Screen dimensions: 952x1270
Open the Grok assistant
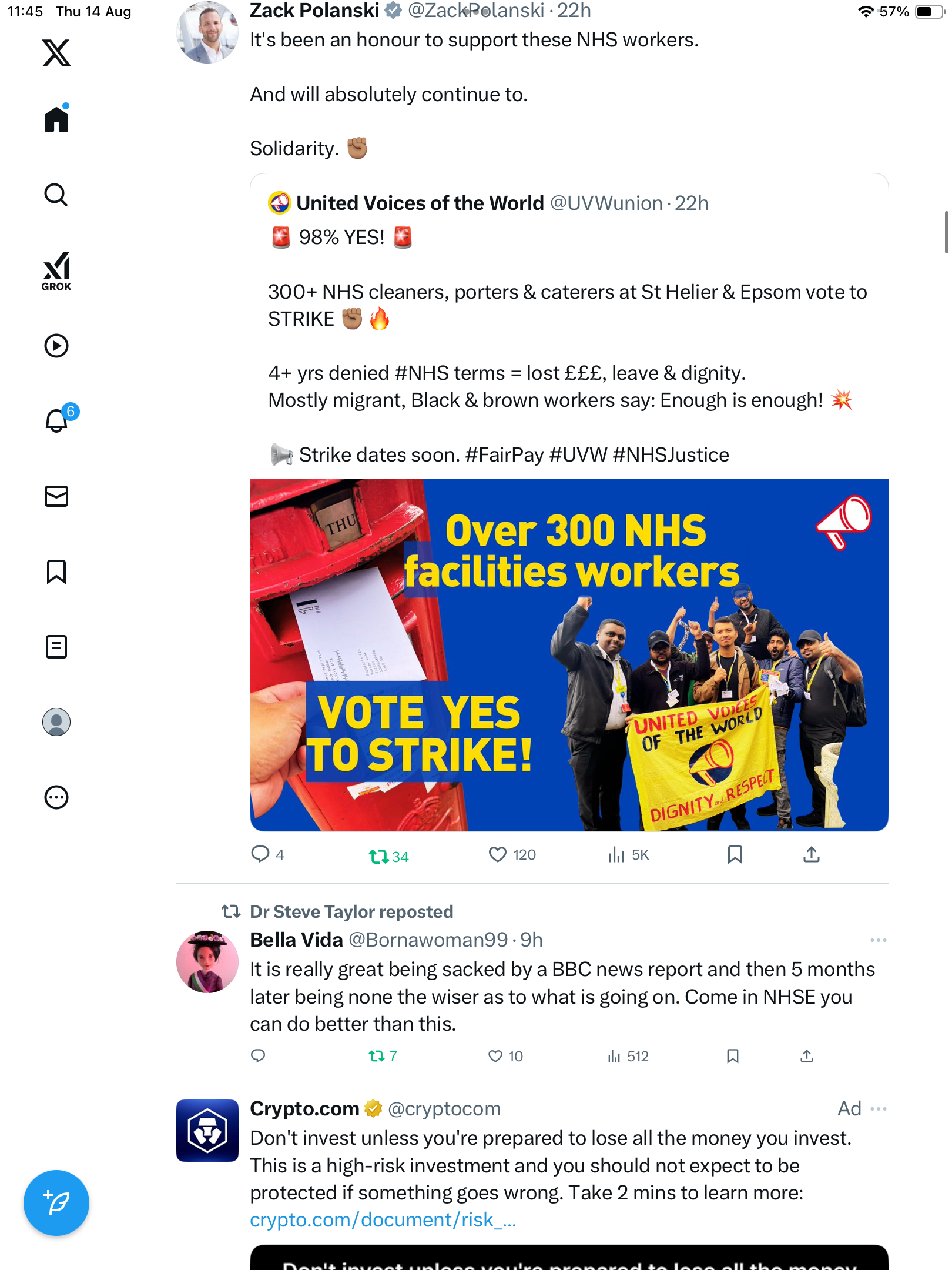[56, 272]
